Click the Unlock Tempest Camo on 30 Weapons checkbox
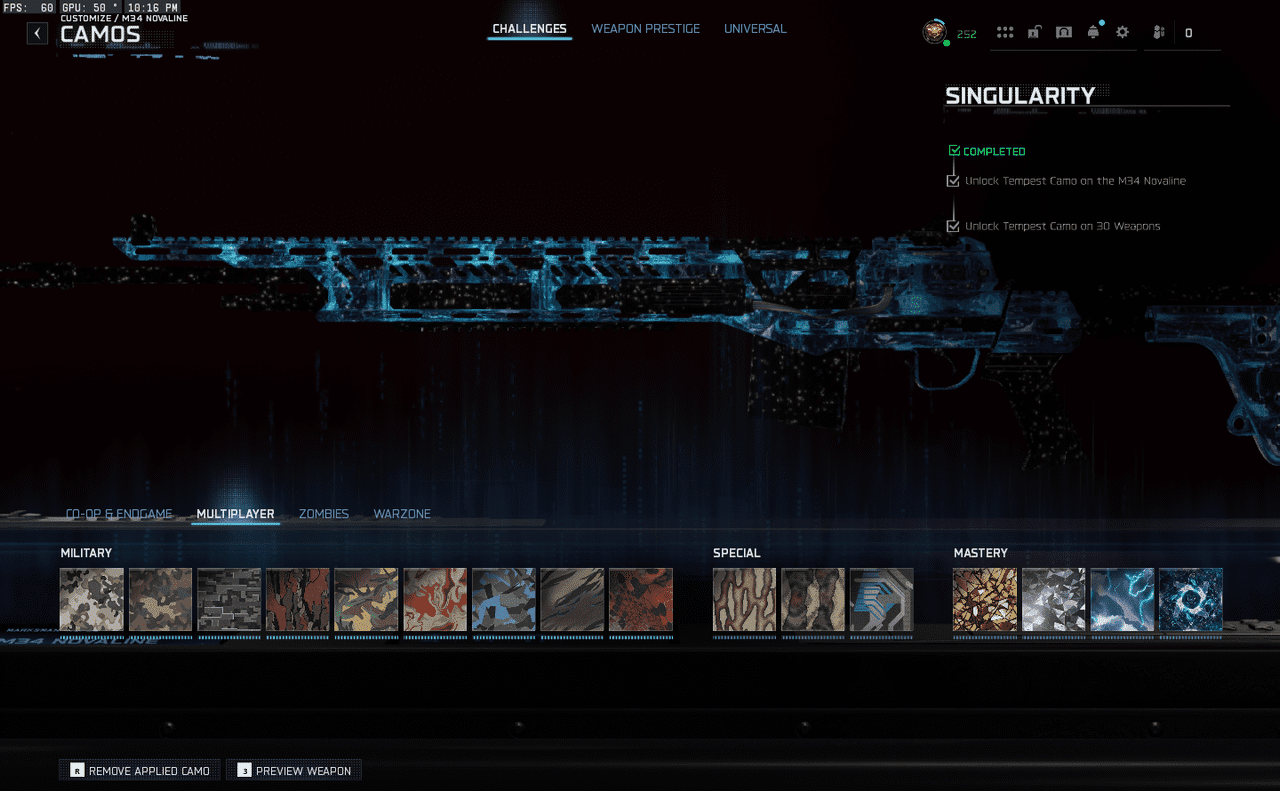Image resolution: width=1280 pixels, height=791 pixels. [953, 226]
